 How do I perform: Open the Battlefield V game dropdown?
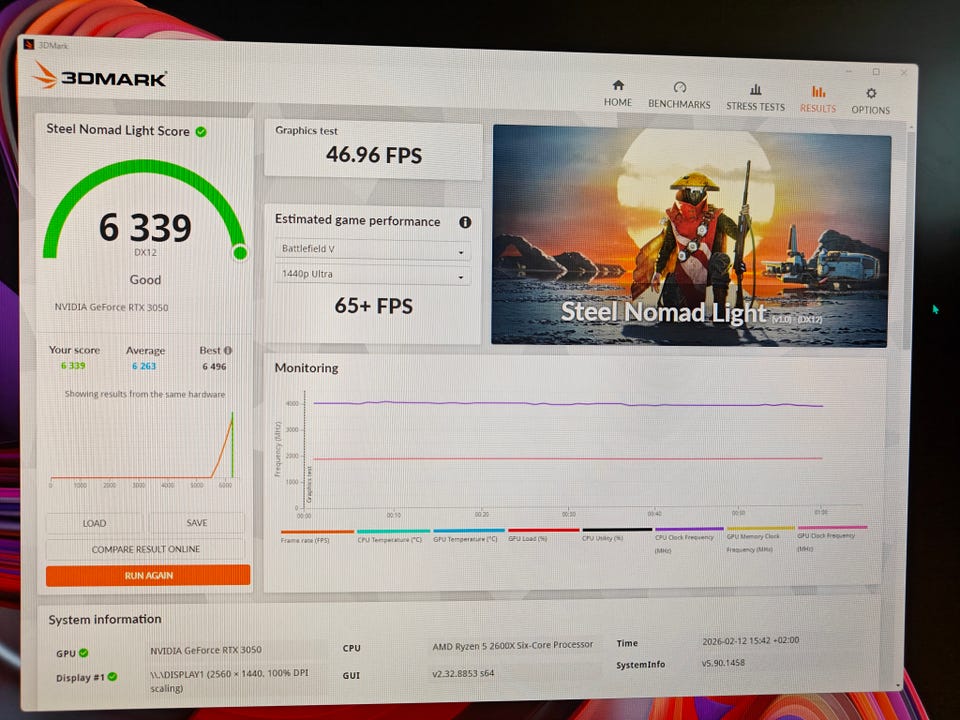[x=373, y=249]
